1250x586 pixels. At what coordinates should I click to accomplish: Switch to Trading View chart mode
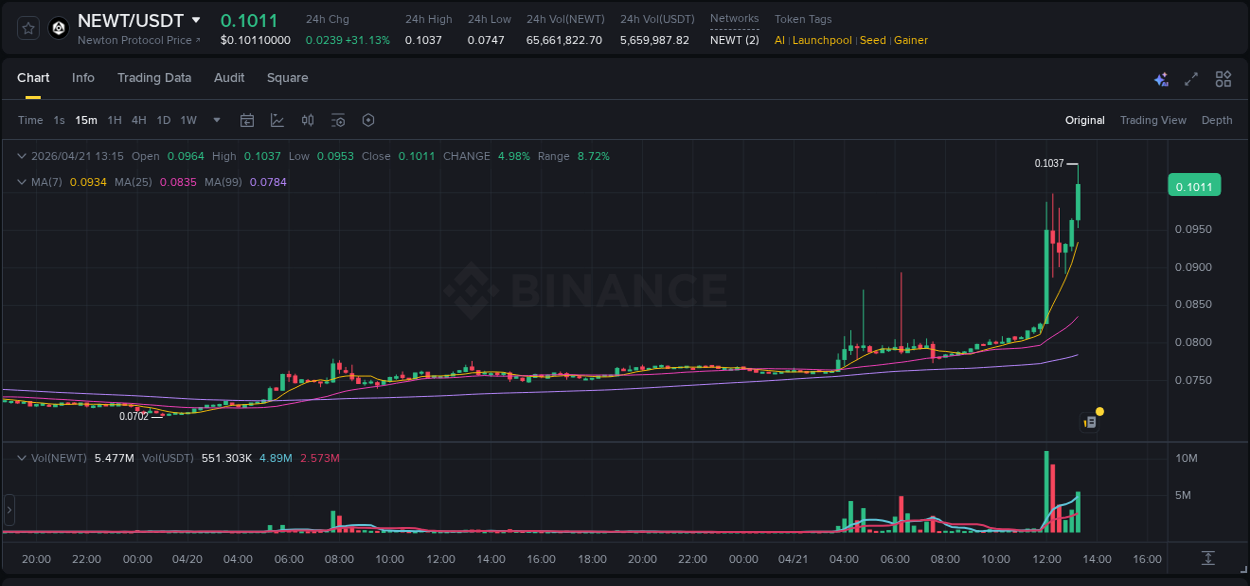point(1153,120)
